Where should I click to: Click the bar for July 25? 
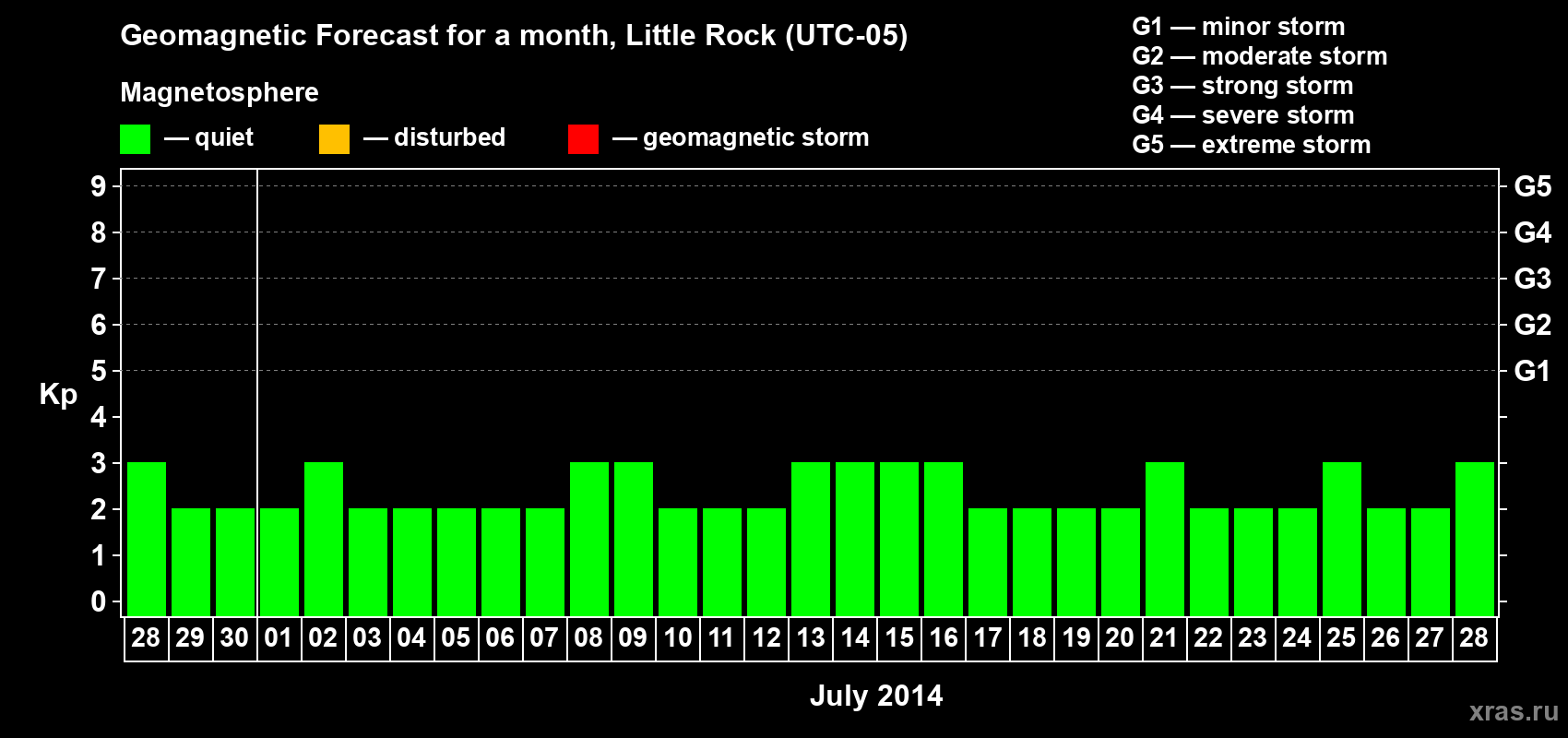(x=1342, y=539)
